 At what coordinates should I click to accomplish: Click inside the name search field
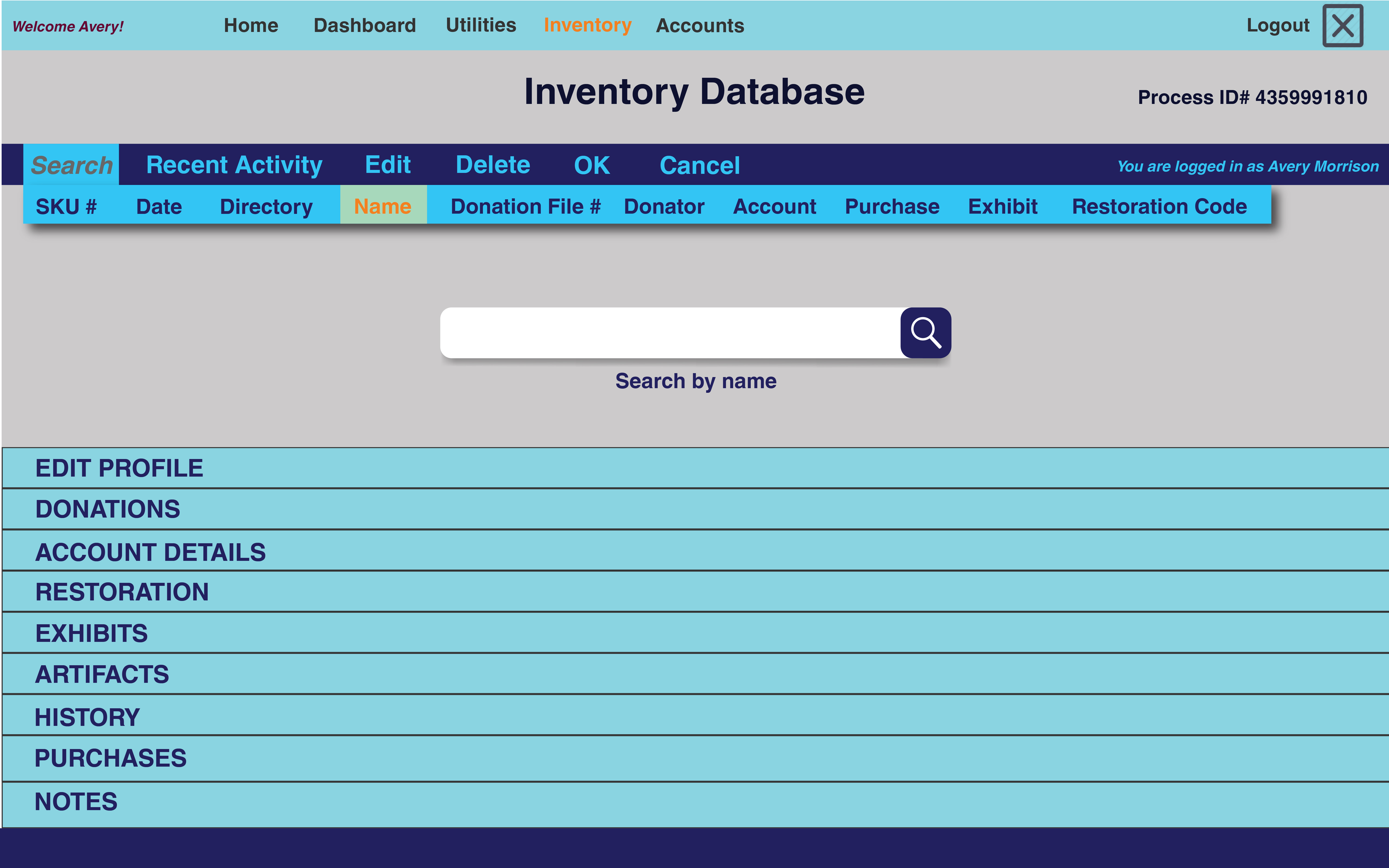(669, 332)
